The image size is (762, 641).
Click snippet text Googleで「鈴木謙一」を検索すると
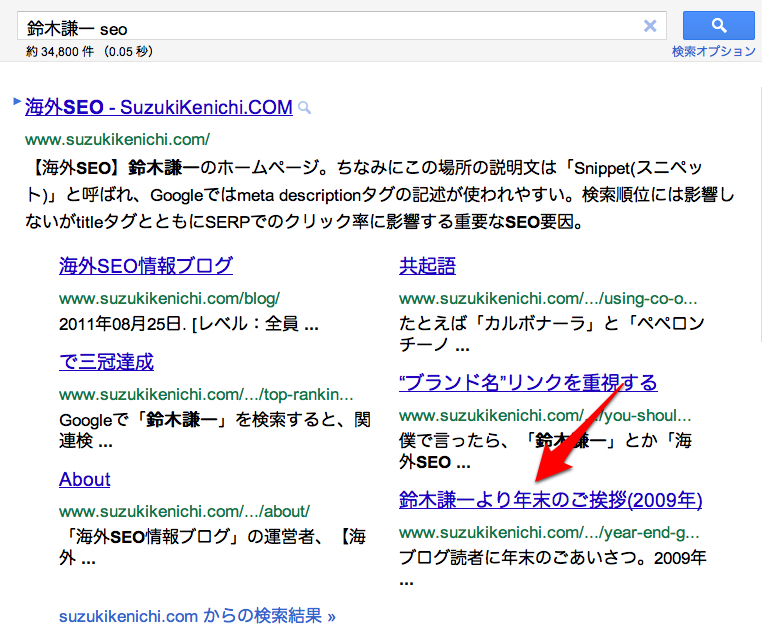215,430
